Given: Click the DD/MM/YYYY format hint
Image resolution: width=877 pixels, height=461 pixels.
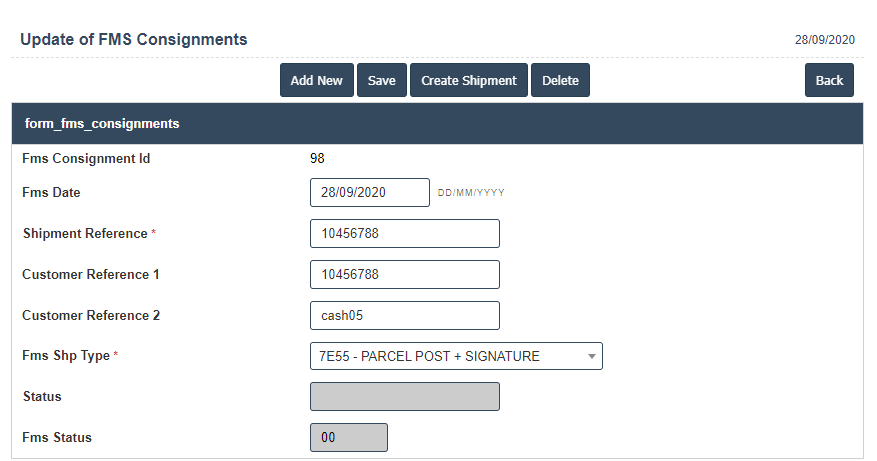Looking at the screenshot, I should click(x=471, y=193).
